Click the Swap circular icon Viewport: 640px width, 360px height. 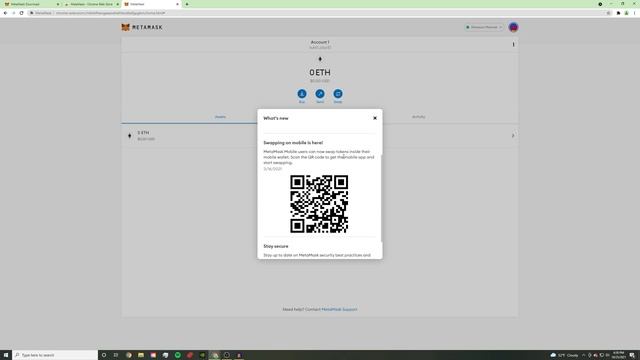click(x=338, y=94)
